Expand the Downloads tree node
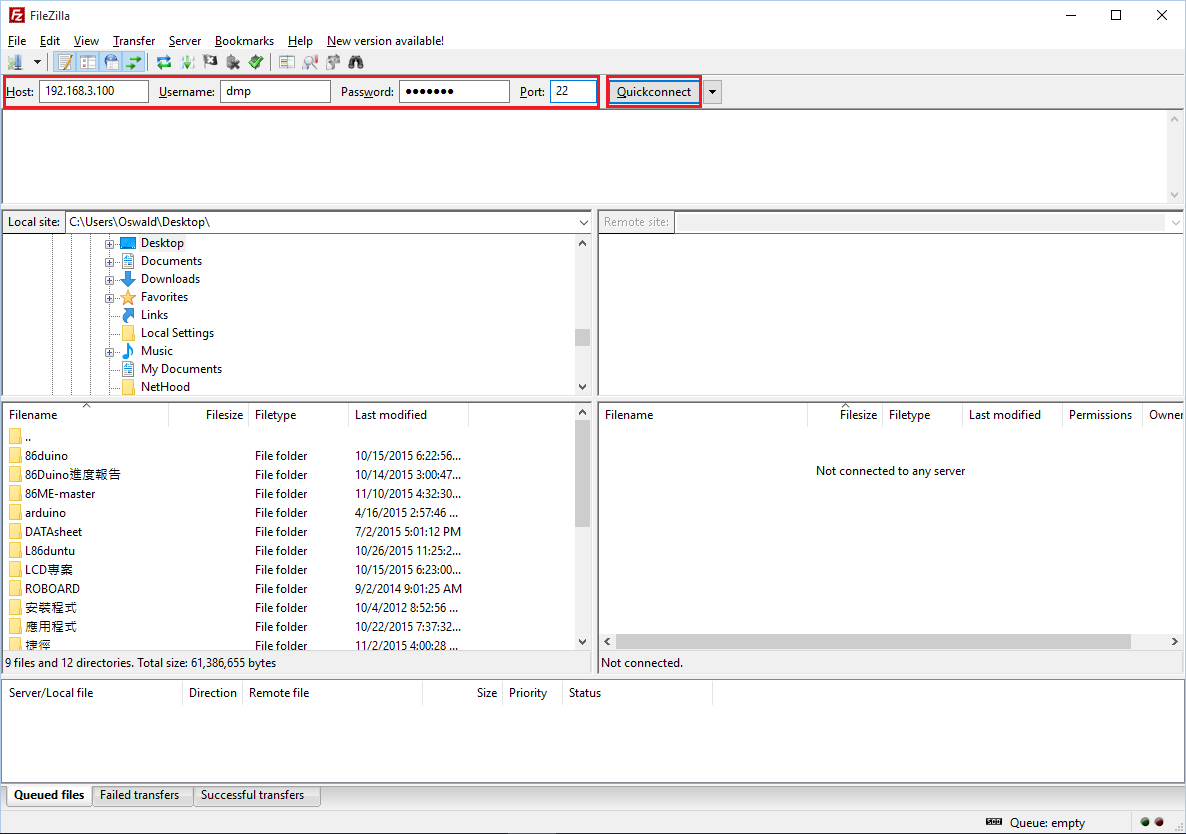 [110, 281]
